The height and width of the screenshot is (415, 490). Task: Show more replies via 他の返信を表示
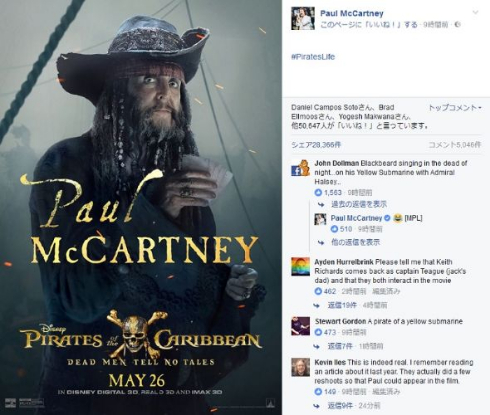tap(355, 242)
